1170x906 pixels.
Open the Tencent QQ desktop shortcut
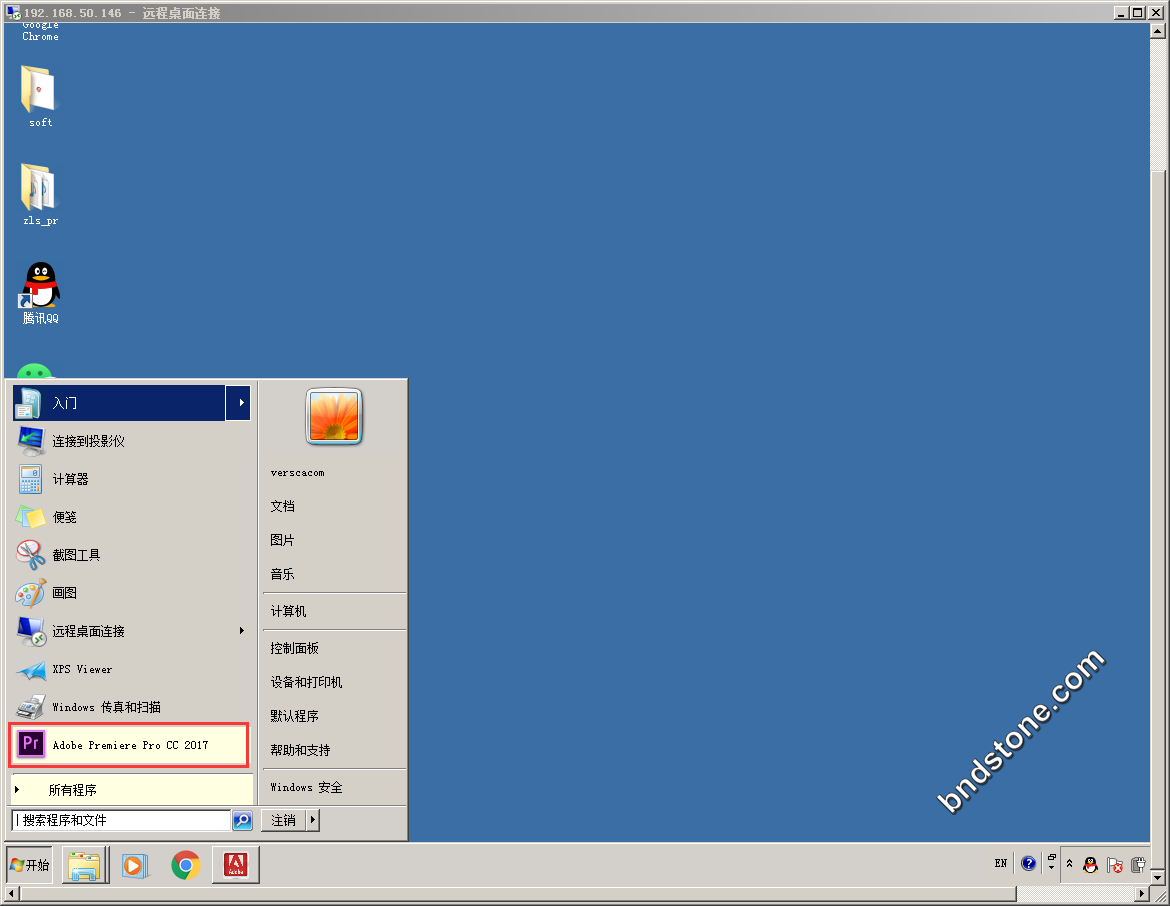click(41, 291)
